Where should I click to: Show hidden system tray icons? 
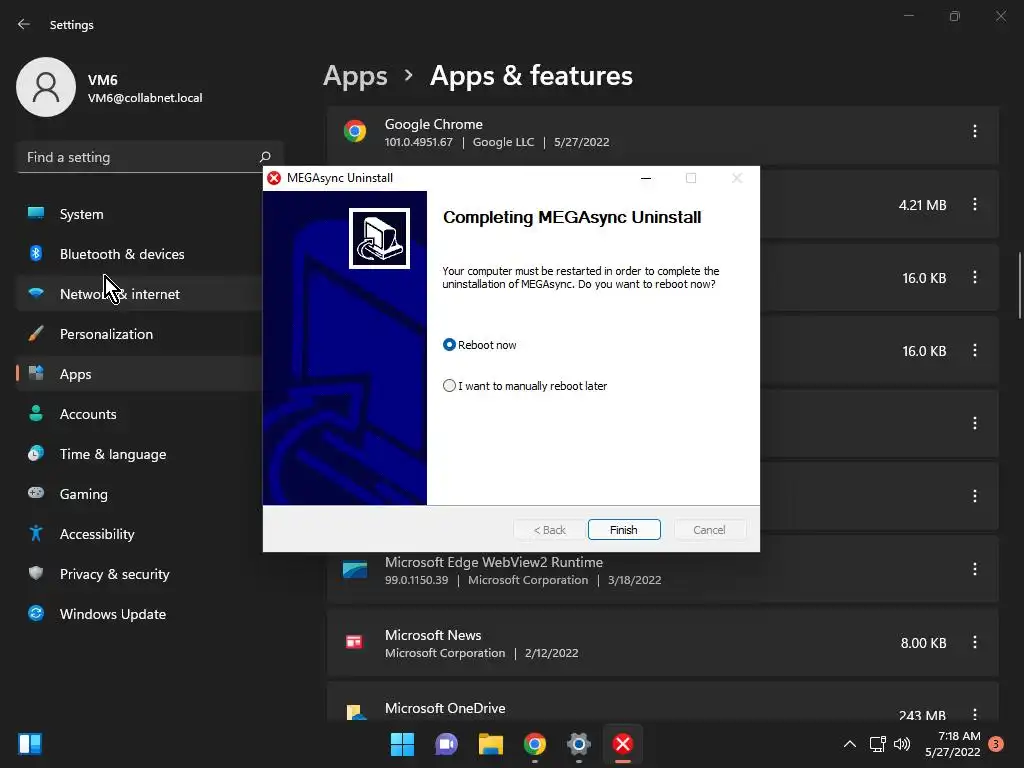[x=850, y=744]
